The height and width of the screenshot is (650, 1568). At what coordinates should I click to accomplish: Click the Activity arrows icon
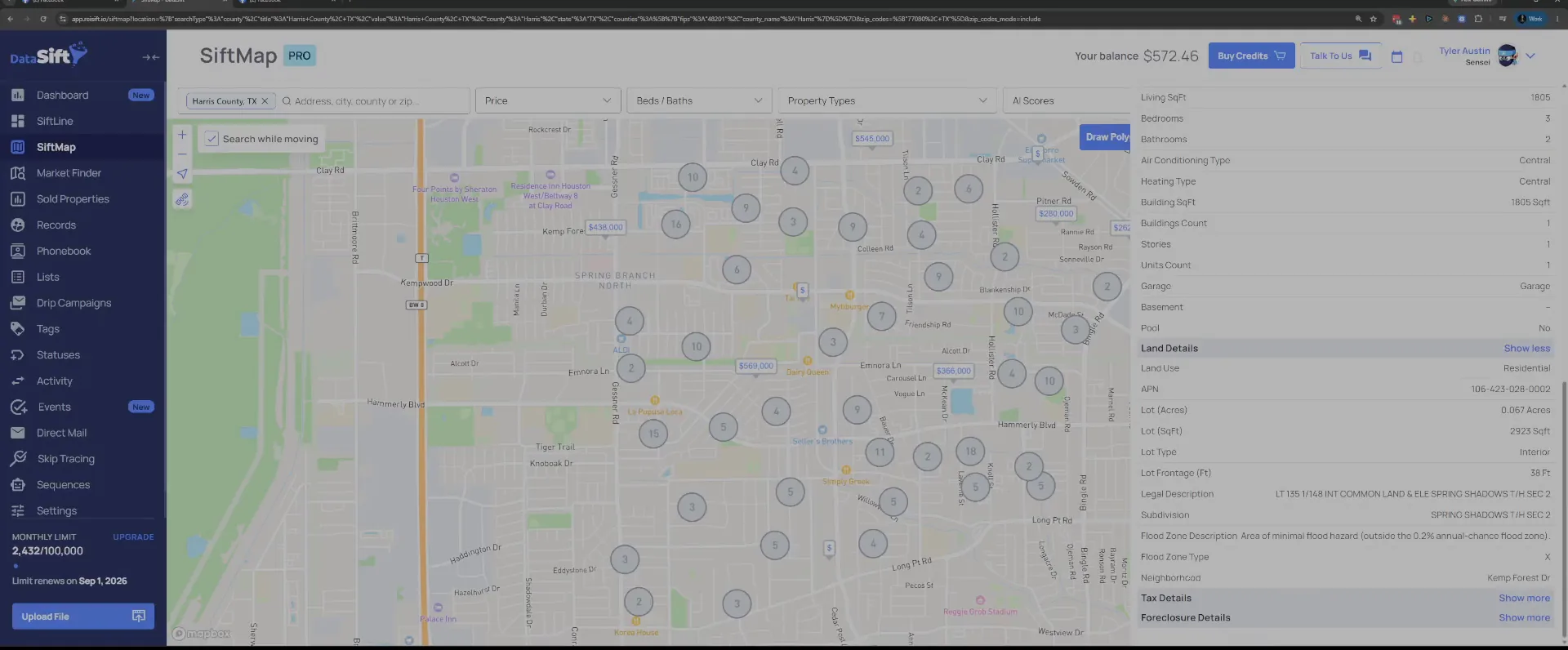coord(18,381)
